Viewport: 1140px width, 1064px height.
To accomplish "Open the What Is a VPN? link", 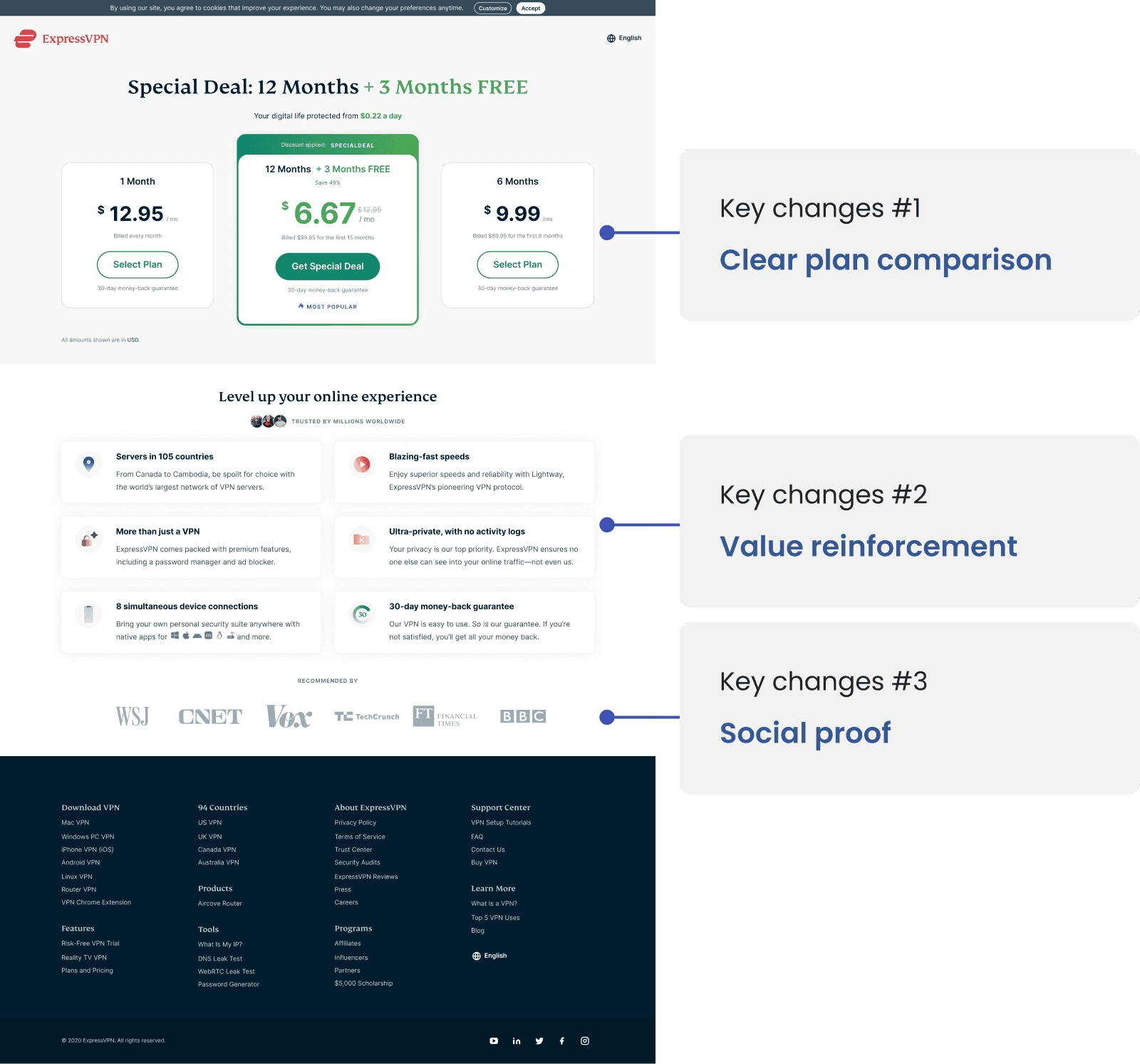I will 494,904.
